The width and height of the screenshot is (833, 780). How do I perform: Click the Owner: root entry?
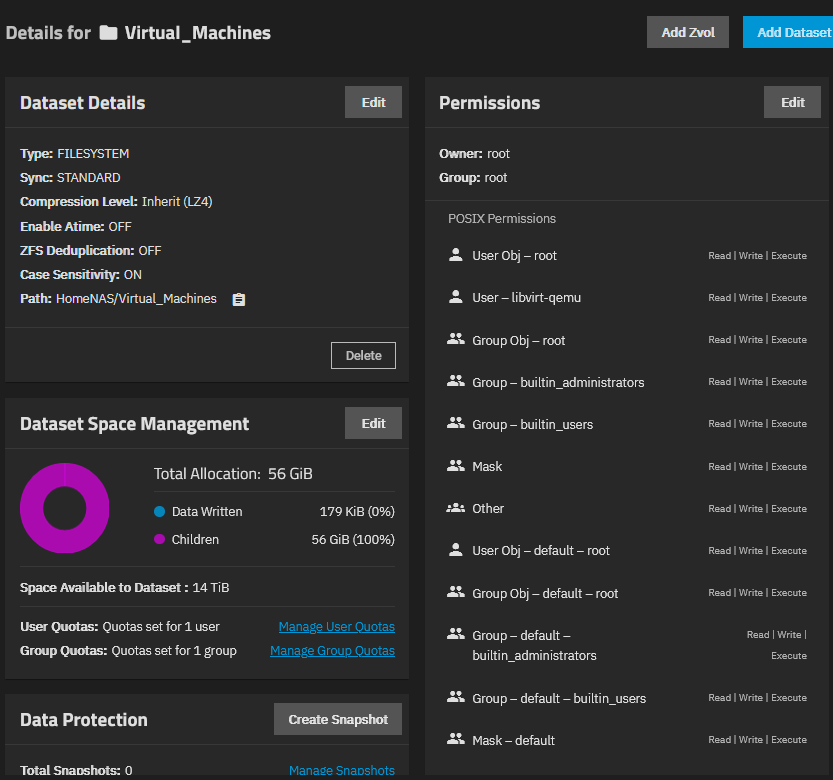[474, 154]
